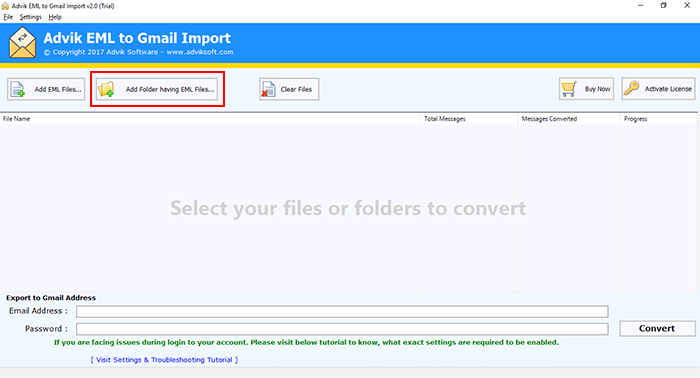Restore down the Advik window
This screenshot has height=378, width=700.
664,5
